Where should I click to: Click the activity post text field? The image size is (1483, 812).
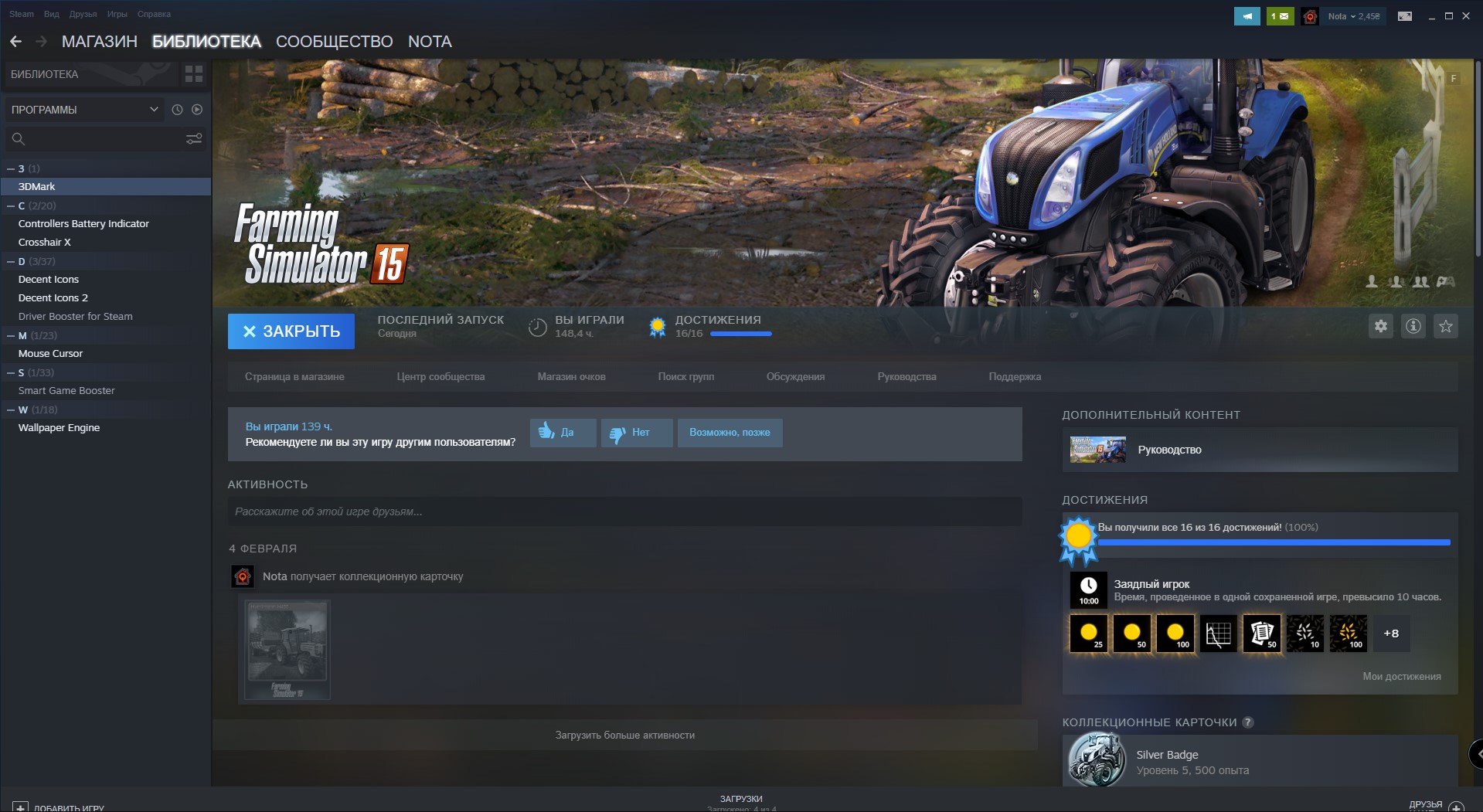pos(624,511)
